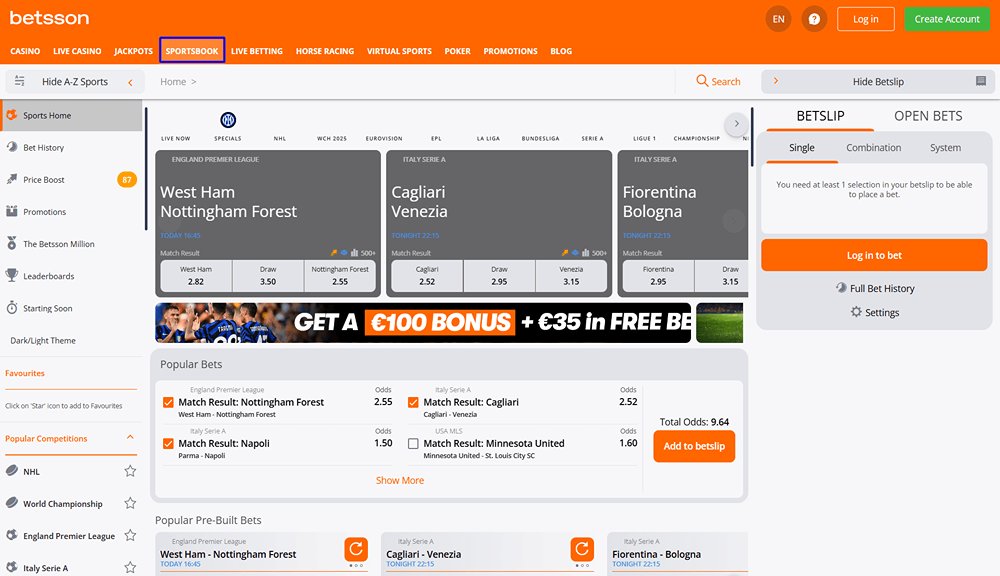Star England Premier League as favourite

point(130,535)
